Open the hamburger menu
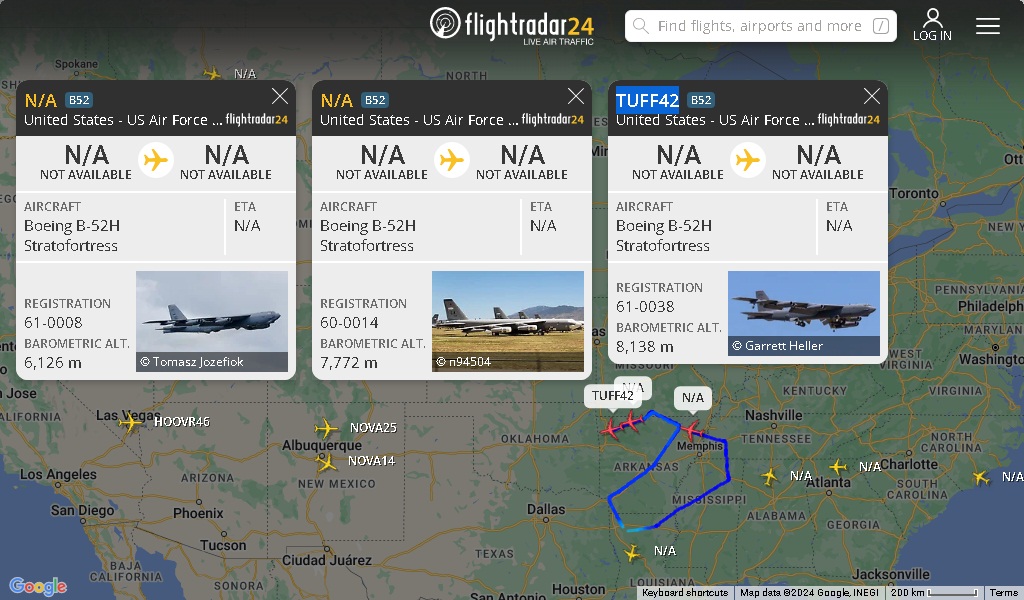The height and width of the screenshot is (600, 1024). 987,26
